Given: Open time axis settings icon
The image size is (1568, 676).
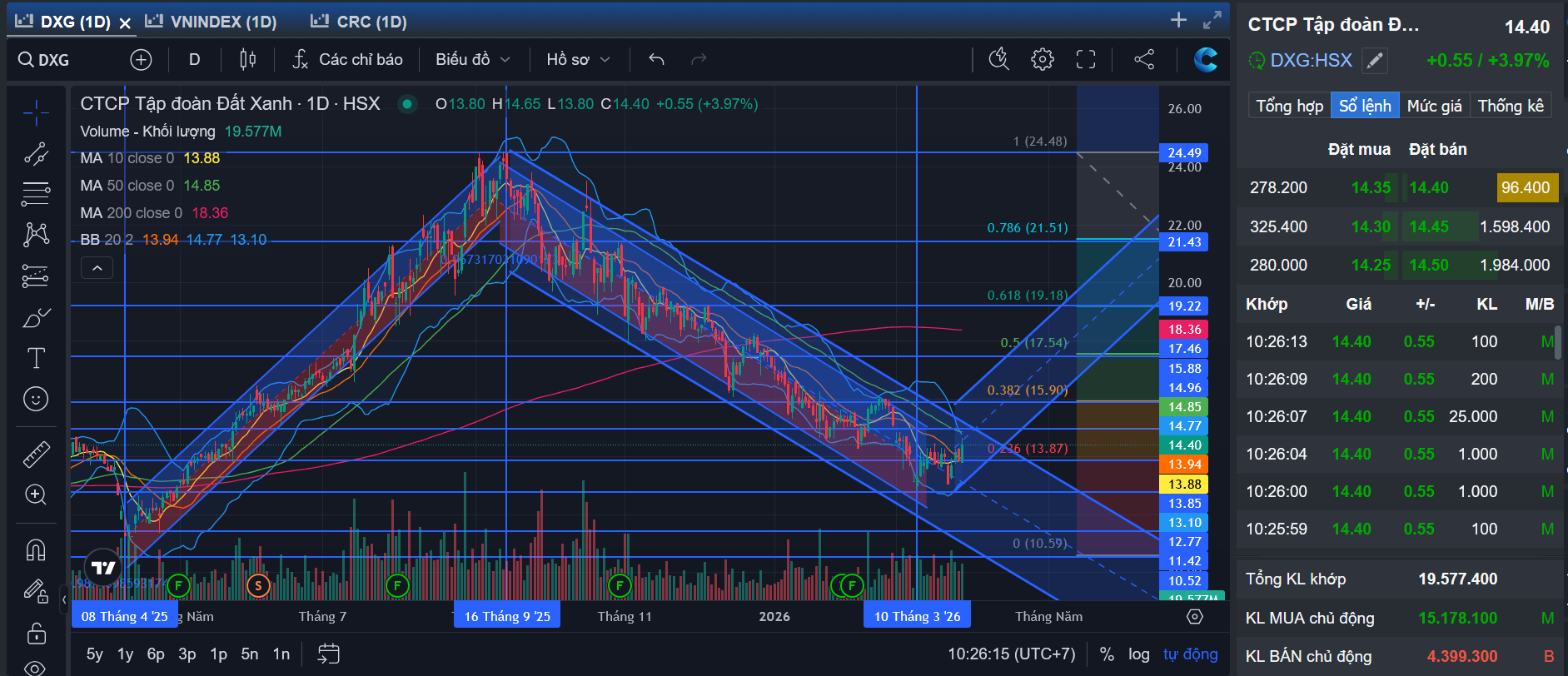Looking at the screenshot, I should pos(1195,617).
